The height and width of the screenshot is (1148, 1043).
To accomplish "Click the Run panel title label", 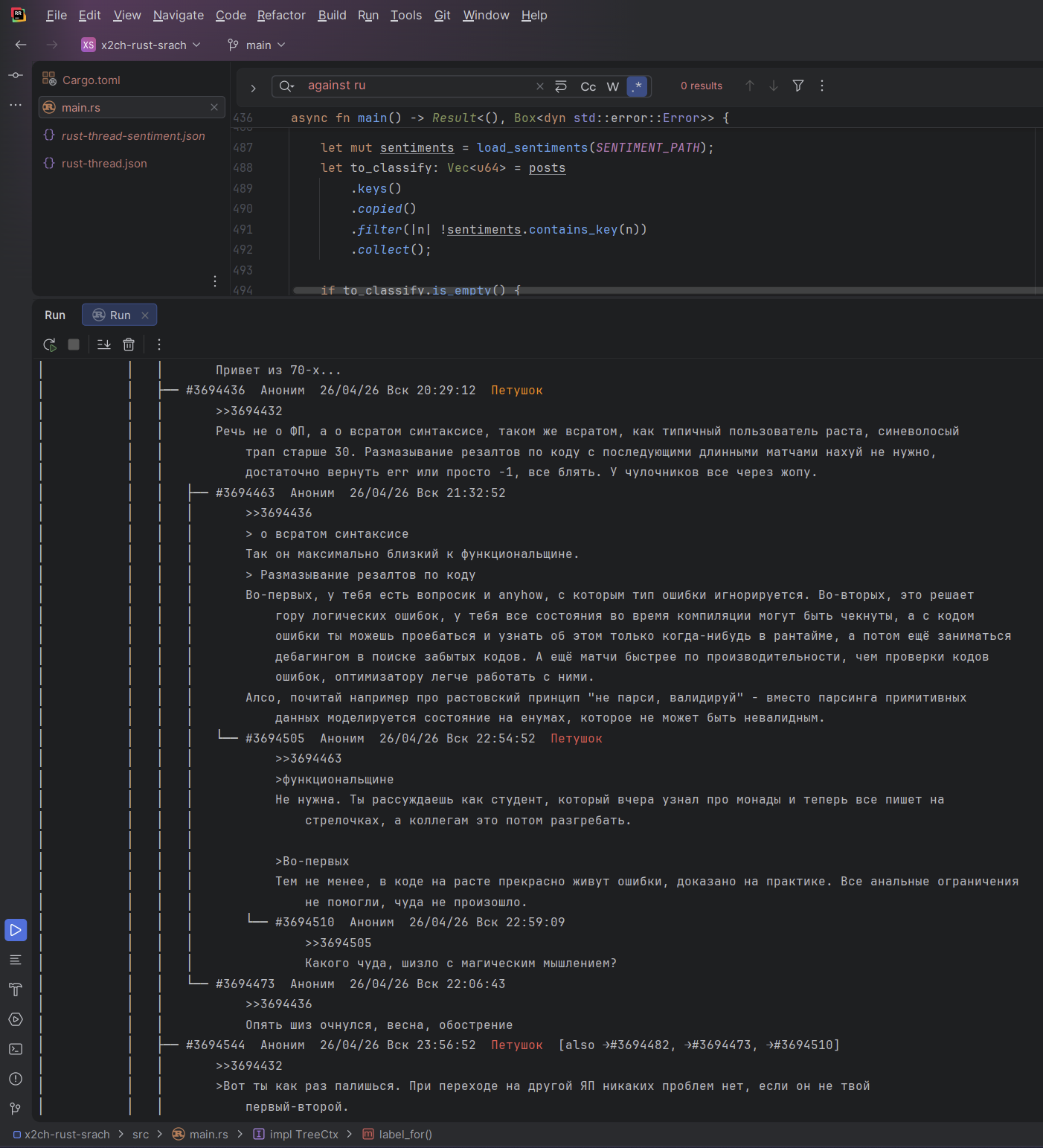I will point(55,315).
